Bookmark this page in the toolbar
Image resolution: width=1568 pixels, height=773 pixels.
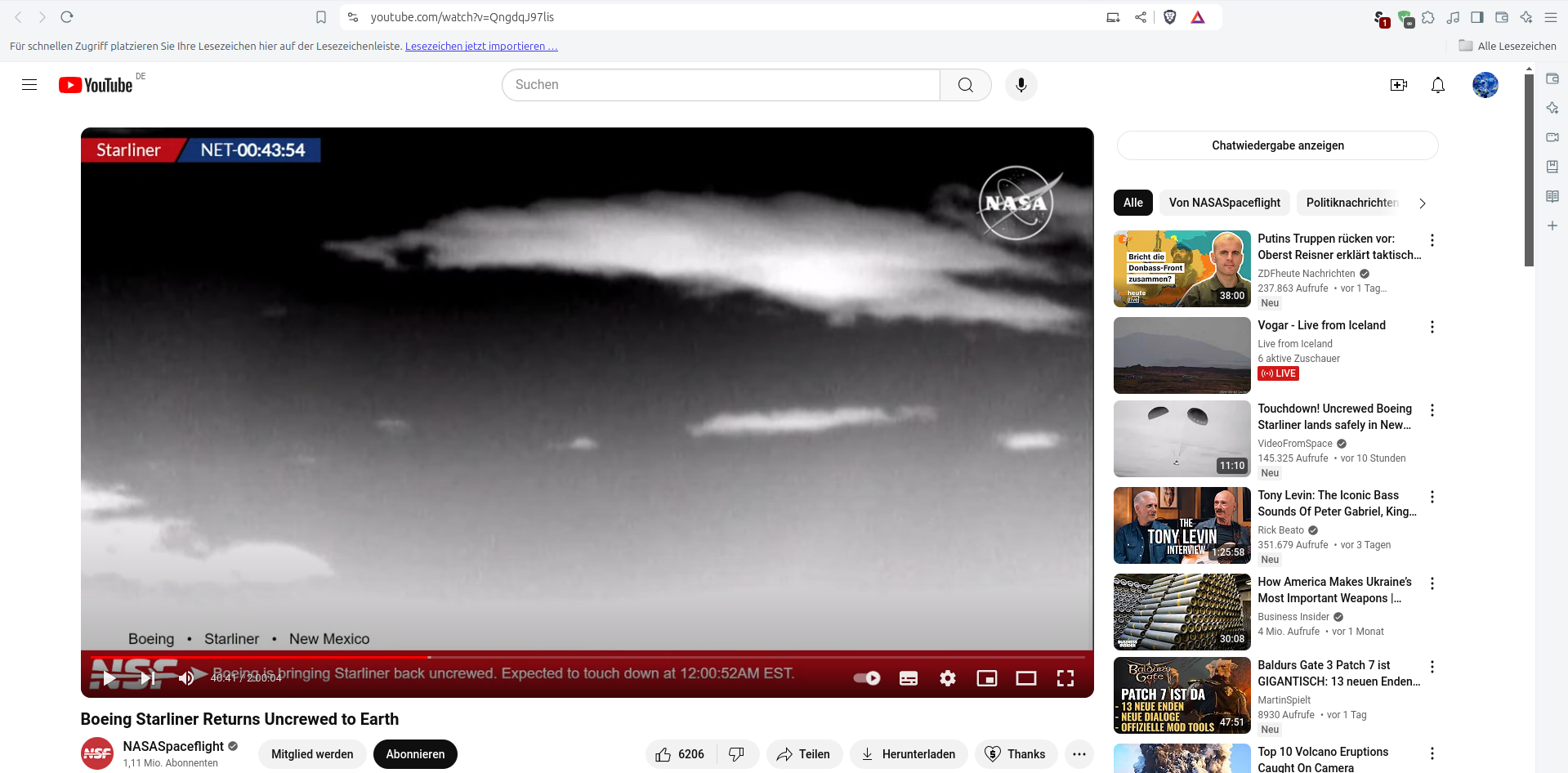pos(321,17)
